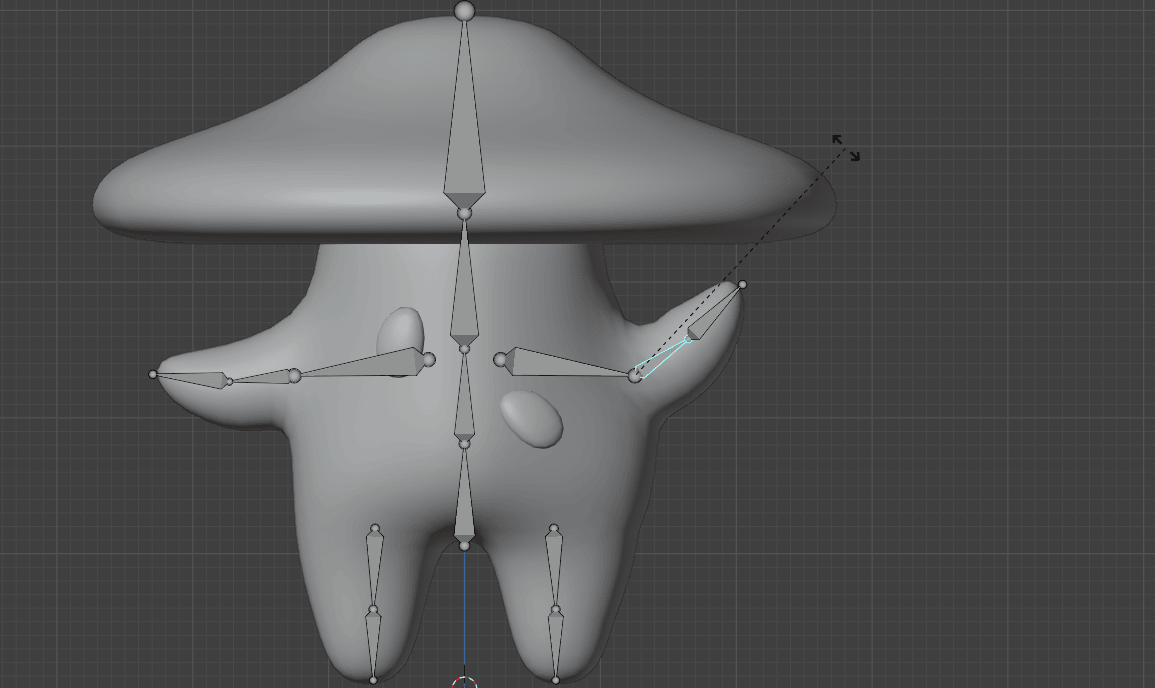
Task: Click the root joint at the spine base
Action: (464, 545)
